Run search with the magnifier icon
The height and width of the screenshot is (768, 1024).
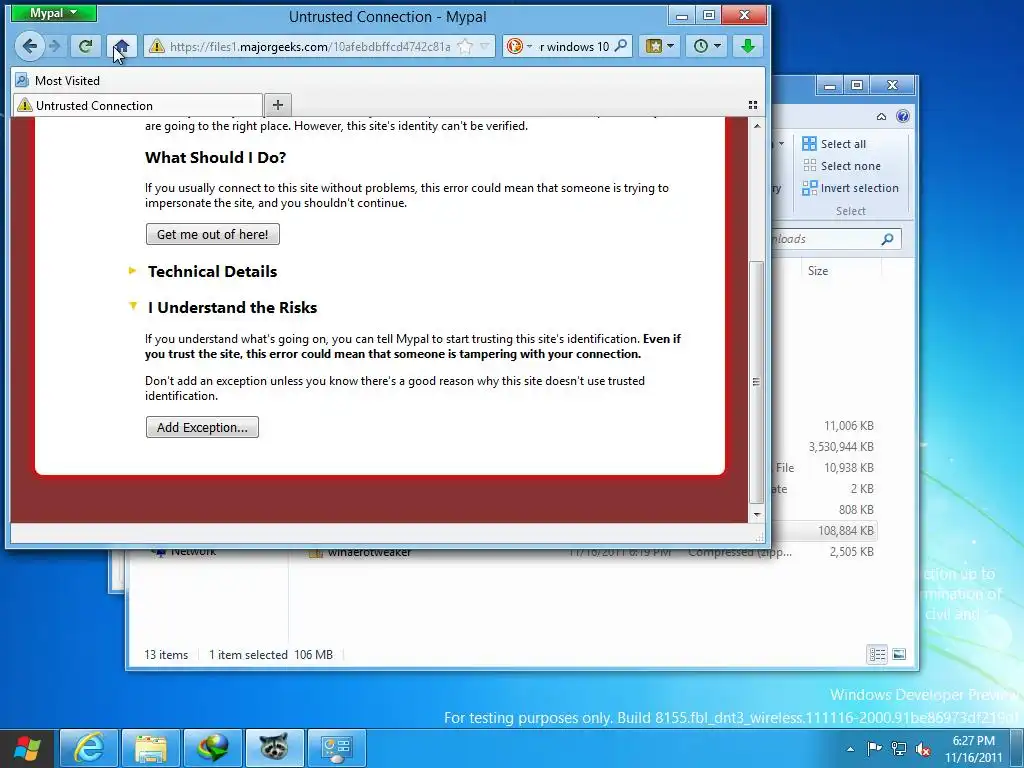tap(621, 46)
